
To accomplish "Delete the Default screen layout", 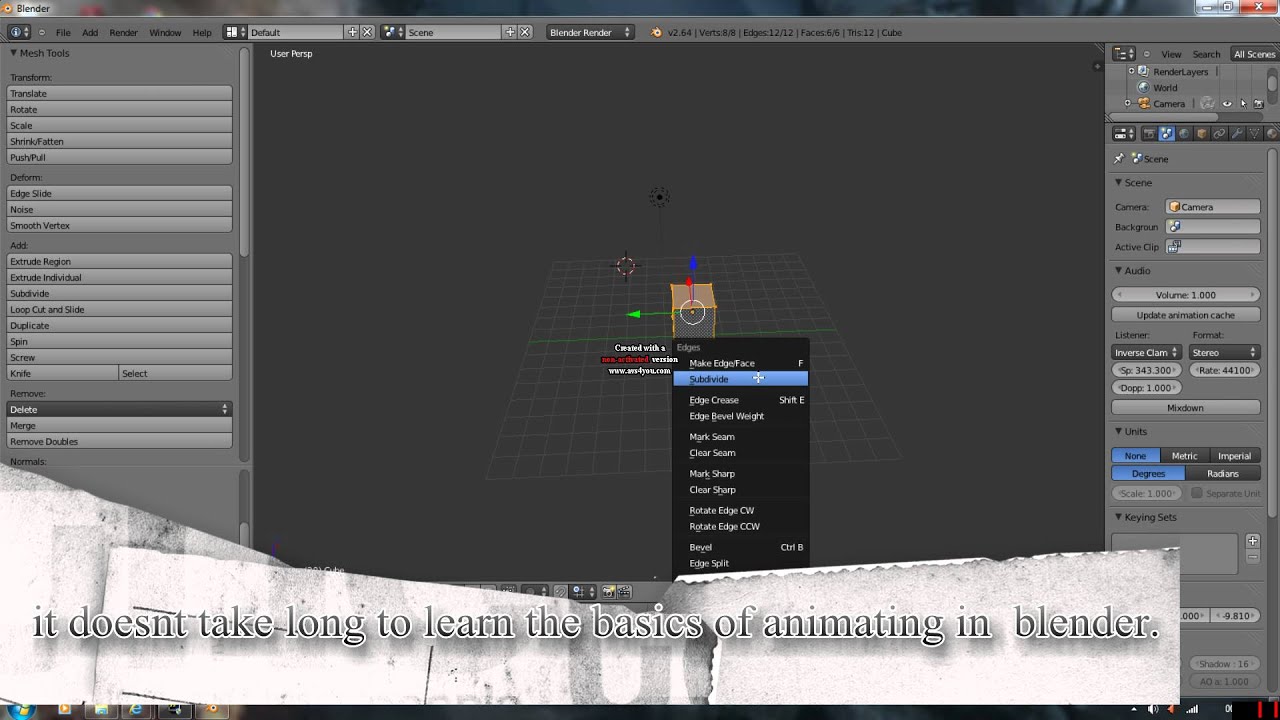I will [367, 32].
